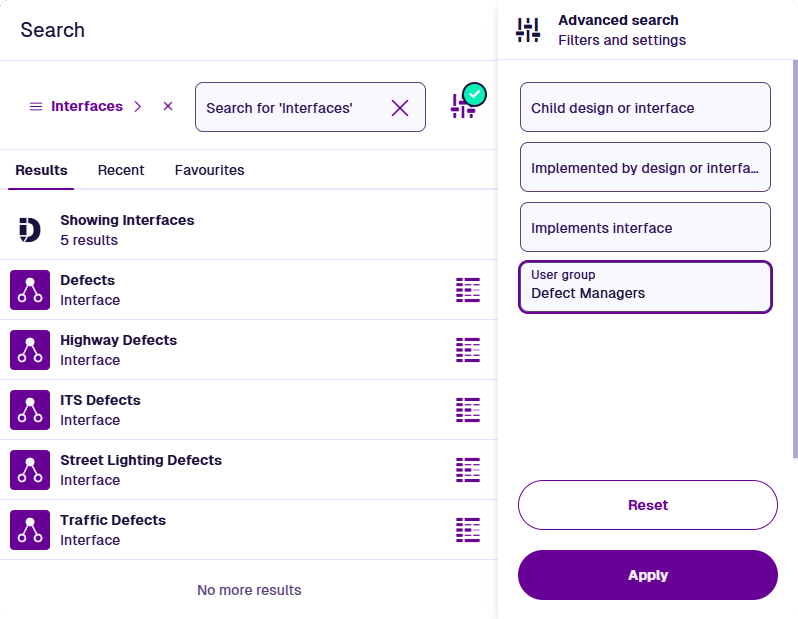Image resolution: width=798 pixels, height=619 pixels.
Task: Click the Street Lighting Defects interface icon
Action: (30, 470)
